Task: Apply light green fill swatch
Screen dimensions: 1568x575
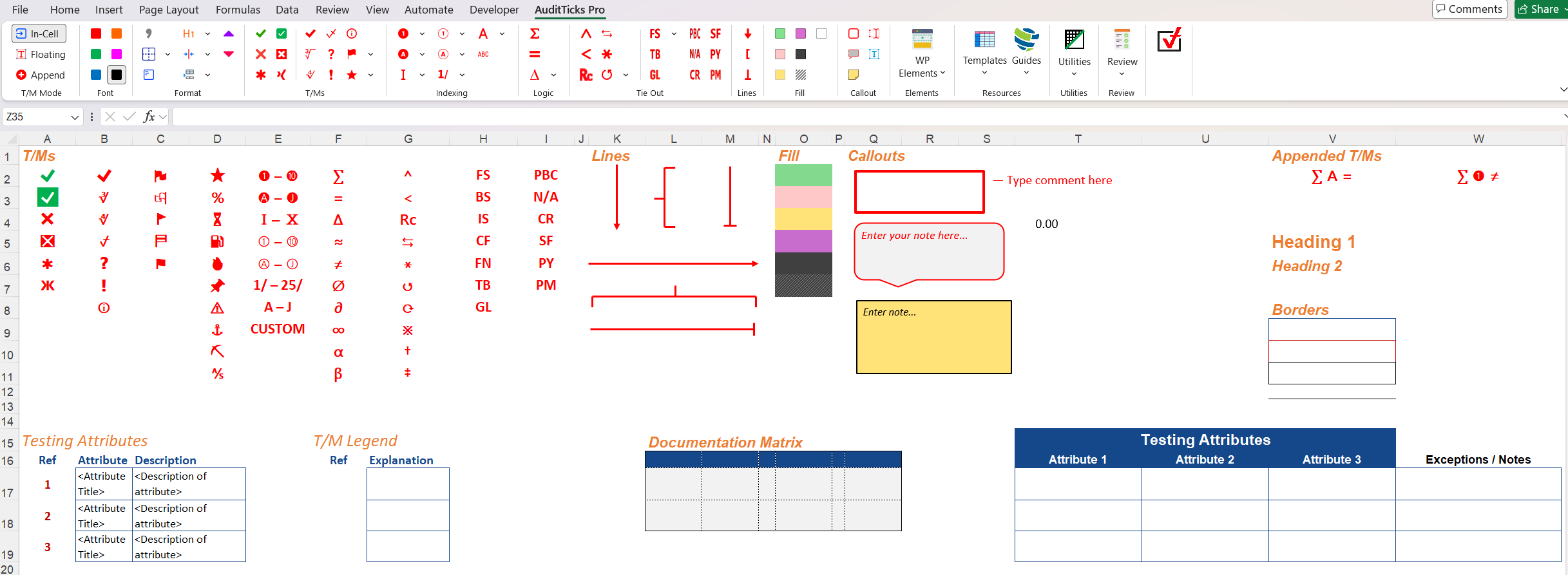Action: point(780,33)
